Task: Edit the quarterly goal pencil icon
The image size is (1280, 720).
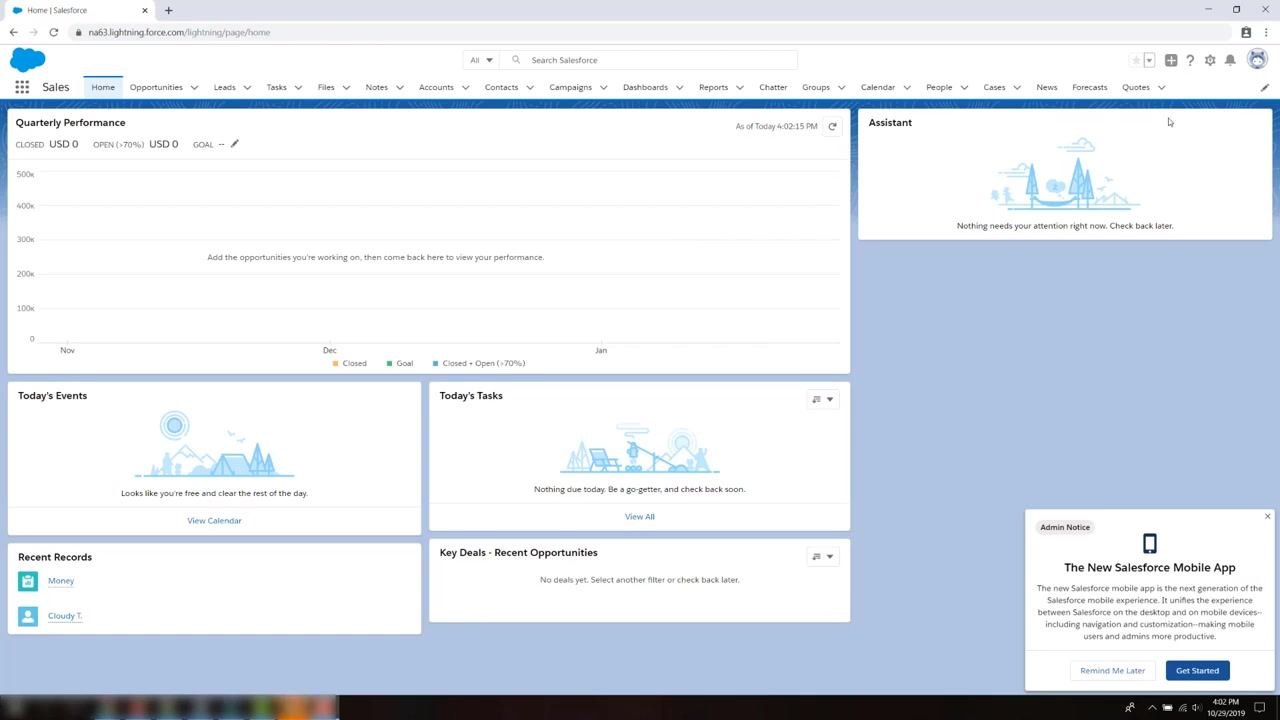Action: tap(235, 144)
